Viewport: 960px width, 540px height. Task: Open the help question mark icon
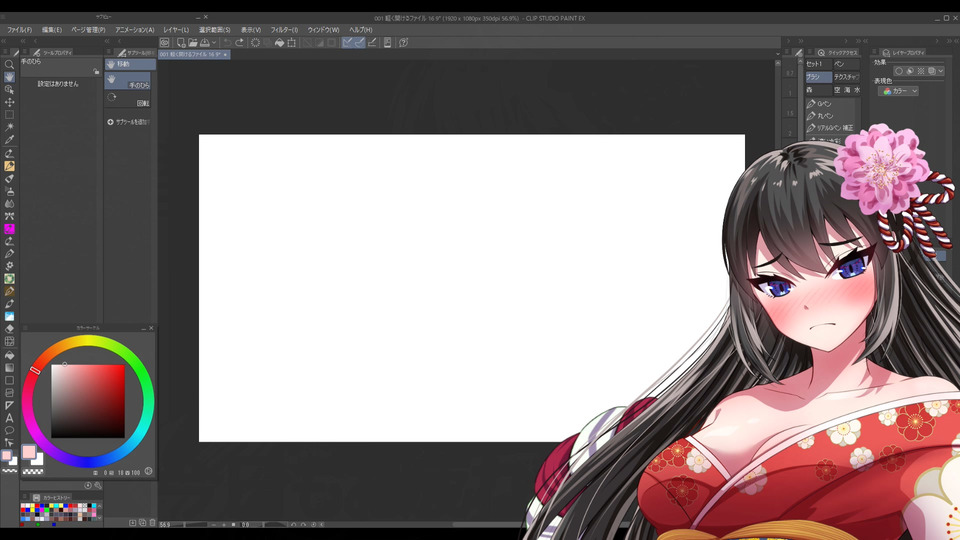pos(403,42)
